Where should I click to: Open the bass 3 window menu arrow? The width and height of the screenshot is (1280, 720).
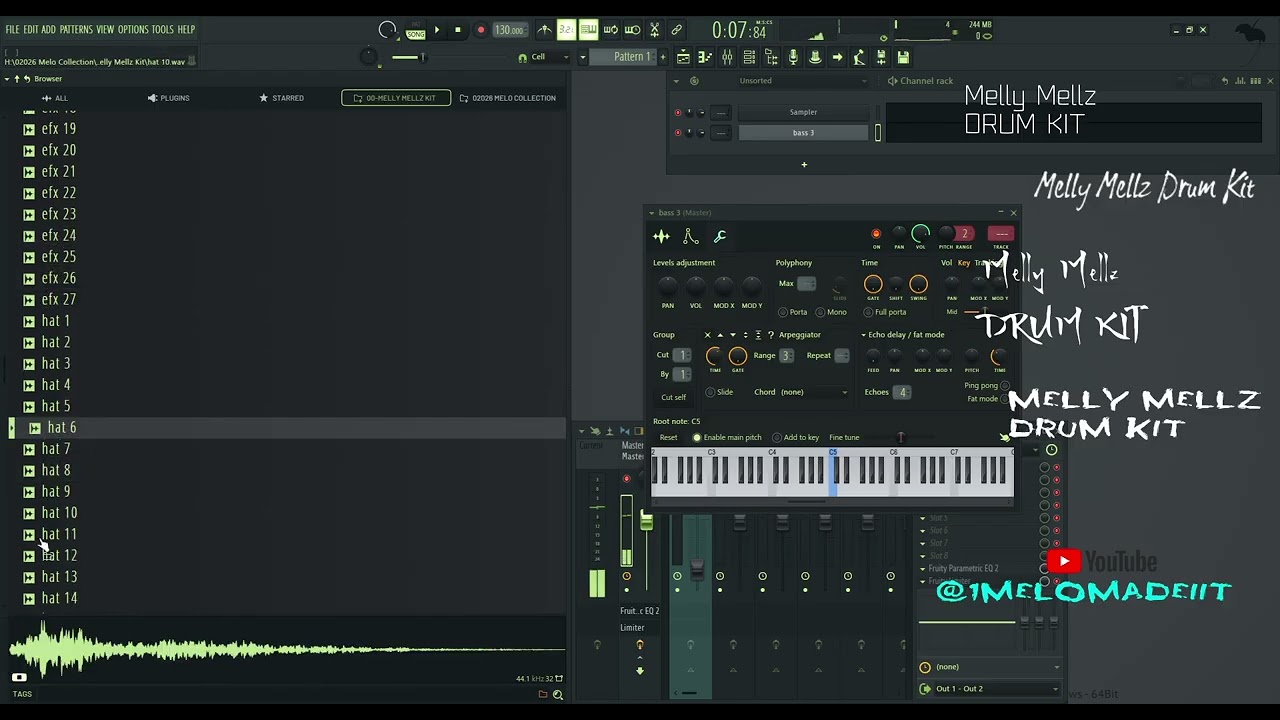(651, 213)
